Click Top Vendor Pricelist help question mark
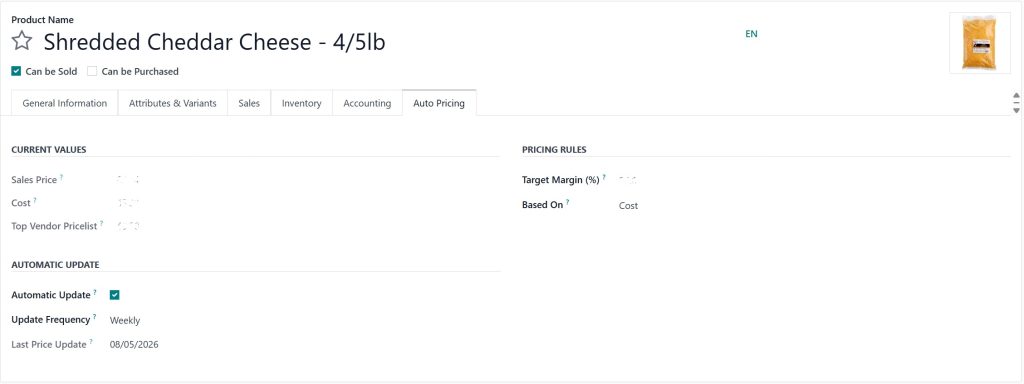The width and height of the screenshot is (1024, 384). [x=102, y=223]
